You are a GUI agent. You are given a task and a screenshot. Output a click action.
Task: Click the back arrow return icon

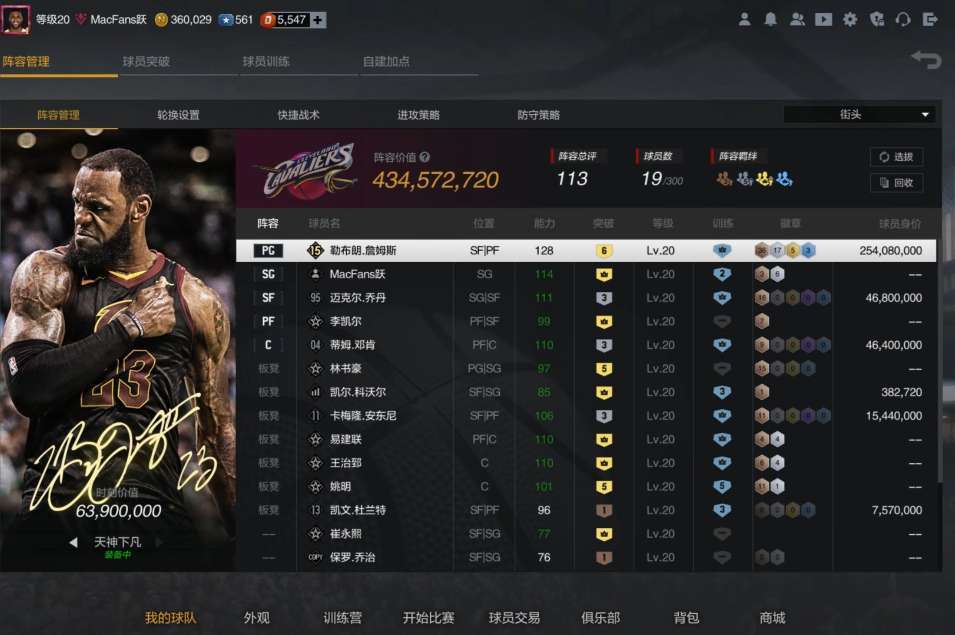point(926,60)
